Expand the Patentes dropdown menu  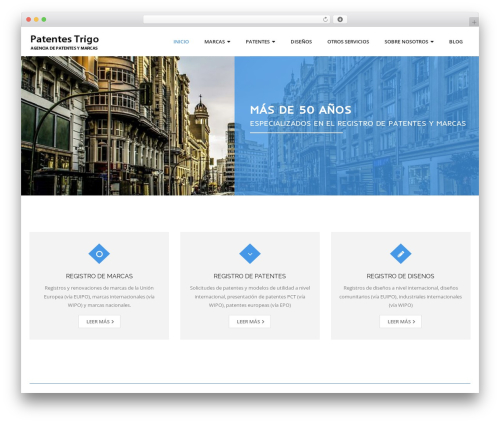pyautogui.click(x=260, y=42)
